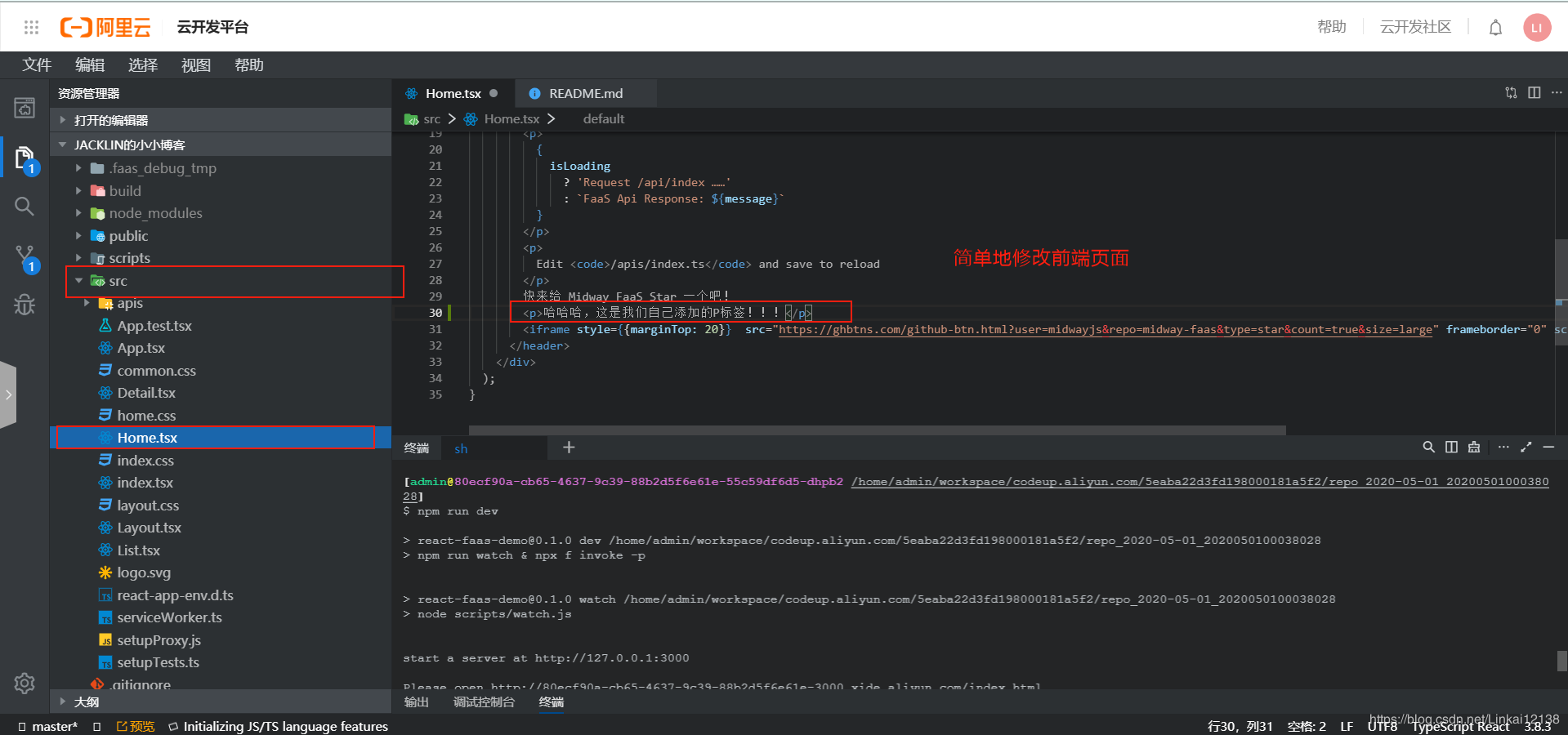This screenshot has width=1568, height=735.
Task: Clear the terminal with the broom icon
Action: 1474,447
